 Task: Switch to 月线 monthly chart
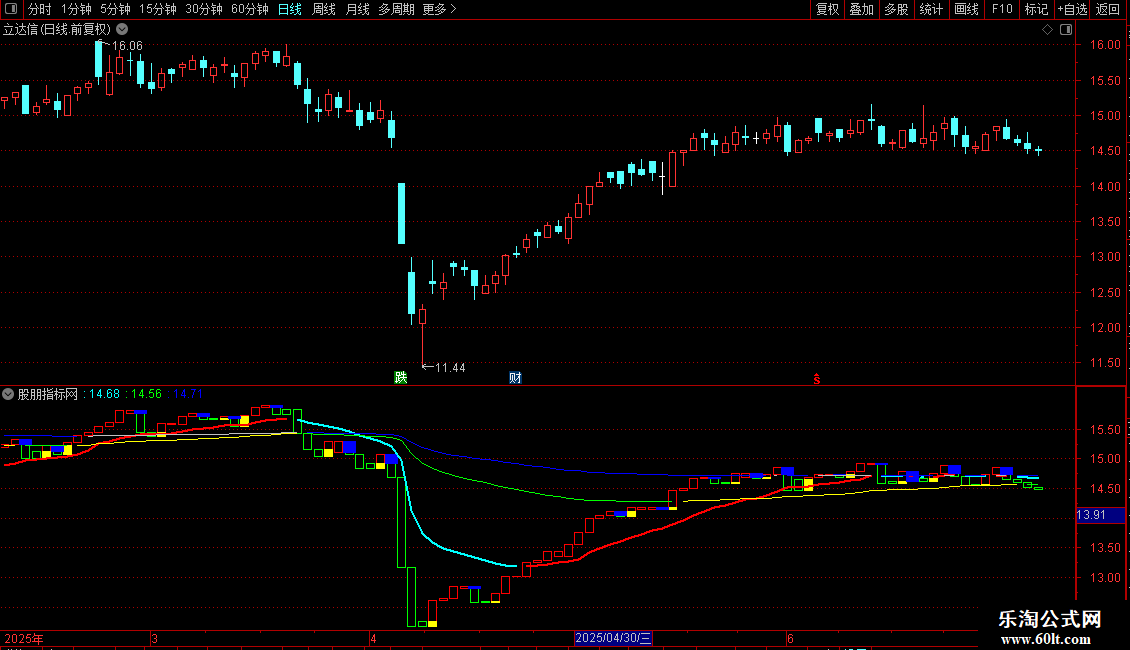tap(357, 9)
